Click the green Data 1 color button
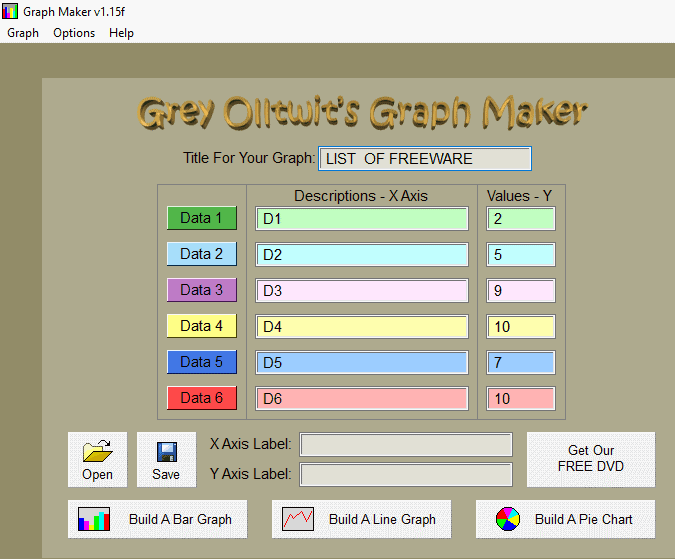This screenshot has width=675, height=559. click(202, 218)
